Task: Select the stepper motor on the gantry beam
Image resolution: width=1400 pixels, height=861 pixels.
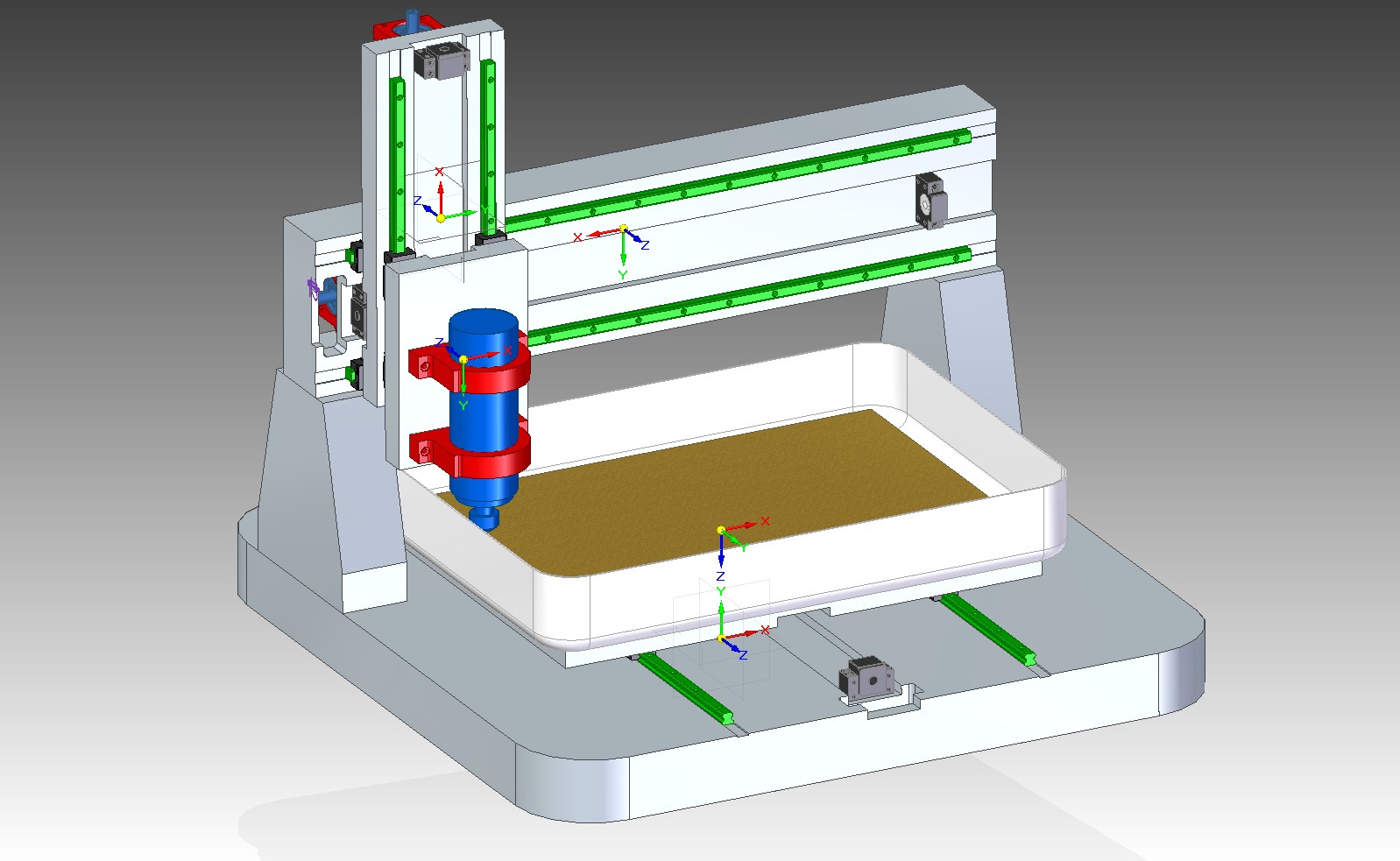Action: 930,201
